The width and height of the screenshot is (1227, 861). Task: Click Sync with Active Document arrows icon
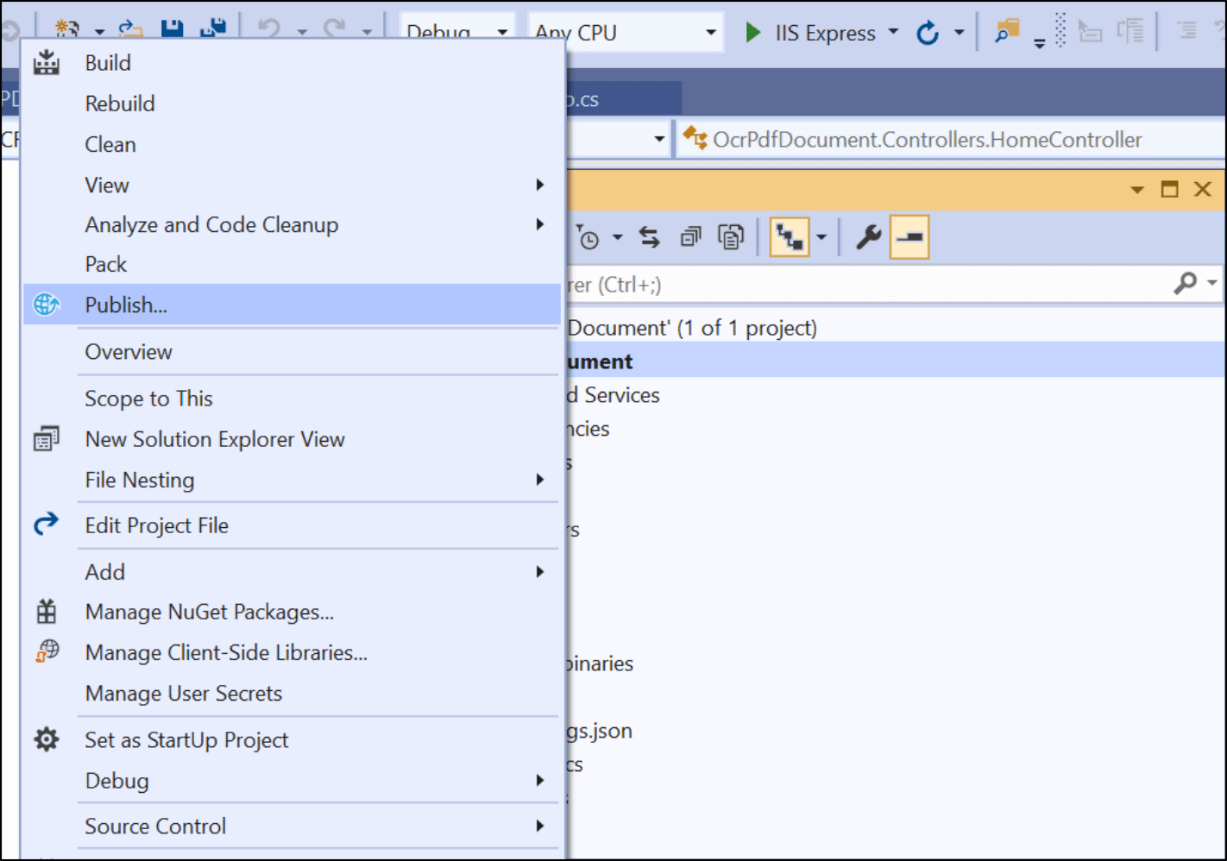pos(650,237)
